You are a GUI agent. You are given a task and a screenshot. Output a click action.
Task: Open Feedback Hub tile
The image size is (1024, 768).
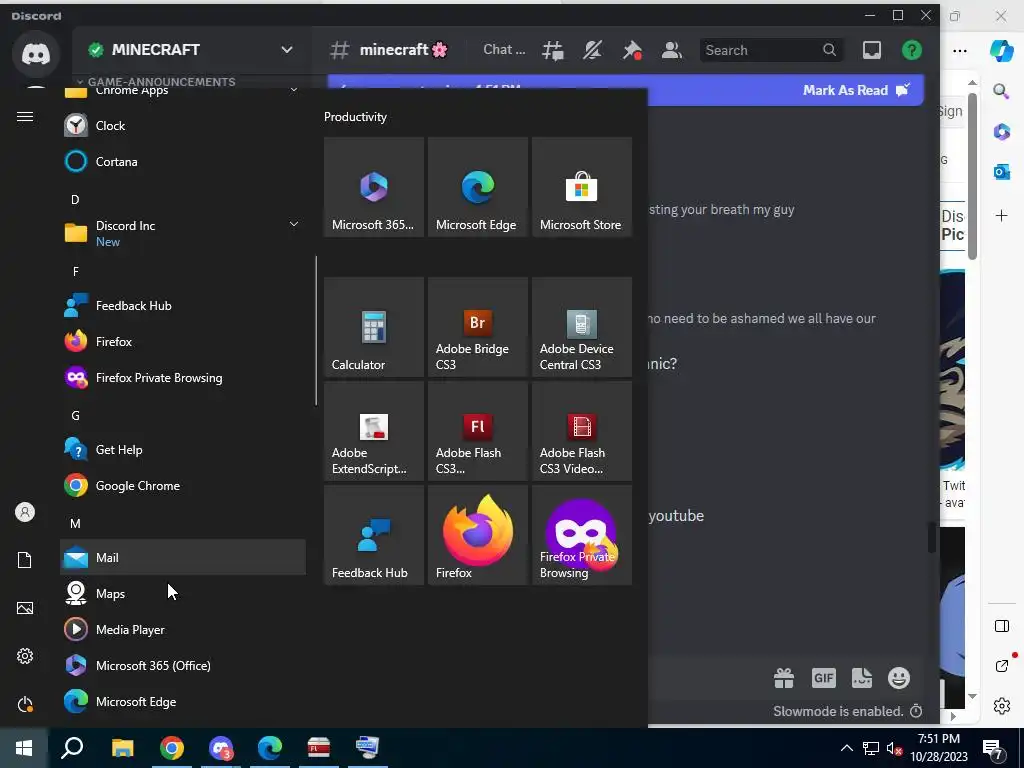tap(374, 535)
